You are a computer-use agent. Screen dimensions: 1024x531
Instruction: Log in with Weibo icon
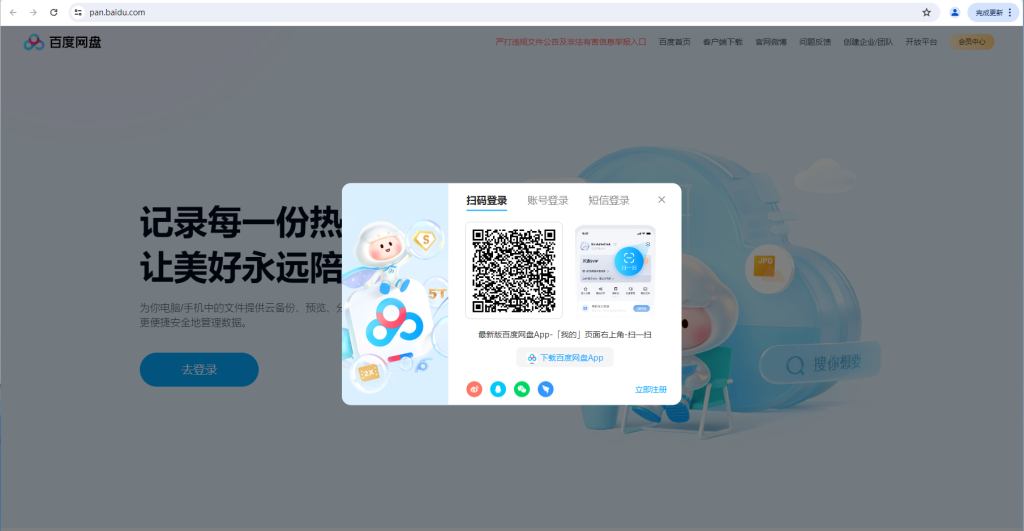(x=474, y=389)
